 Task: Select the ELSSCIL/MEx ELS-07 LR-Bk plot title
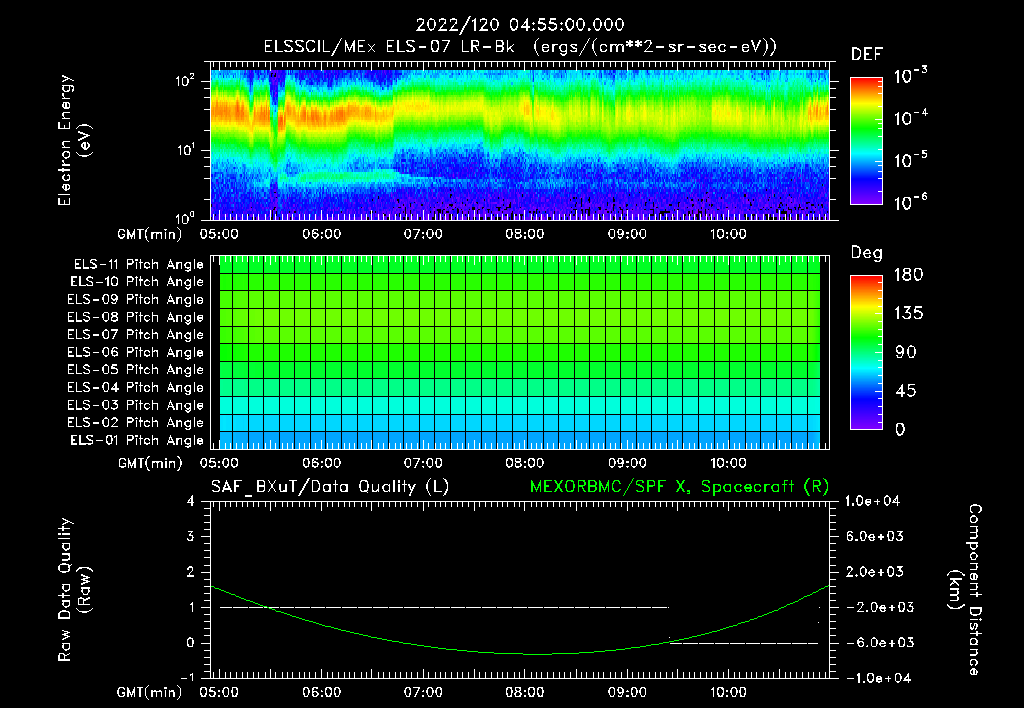click(520, 47)
